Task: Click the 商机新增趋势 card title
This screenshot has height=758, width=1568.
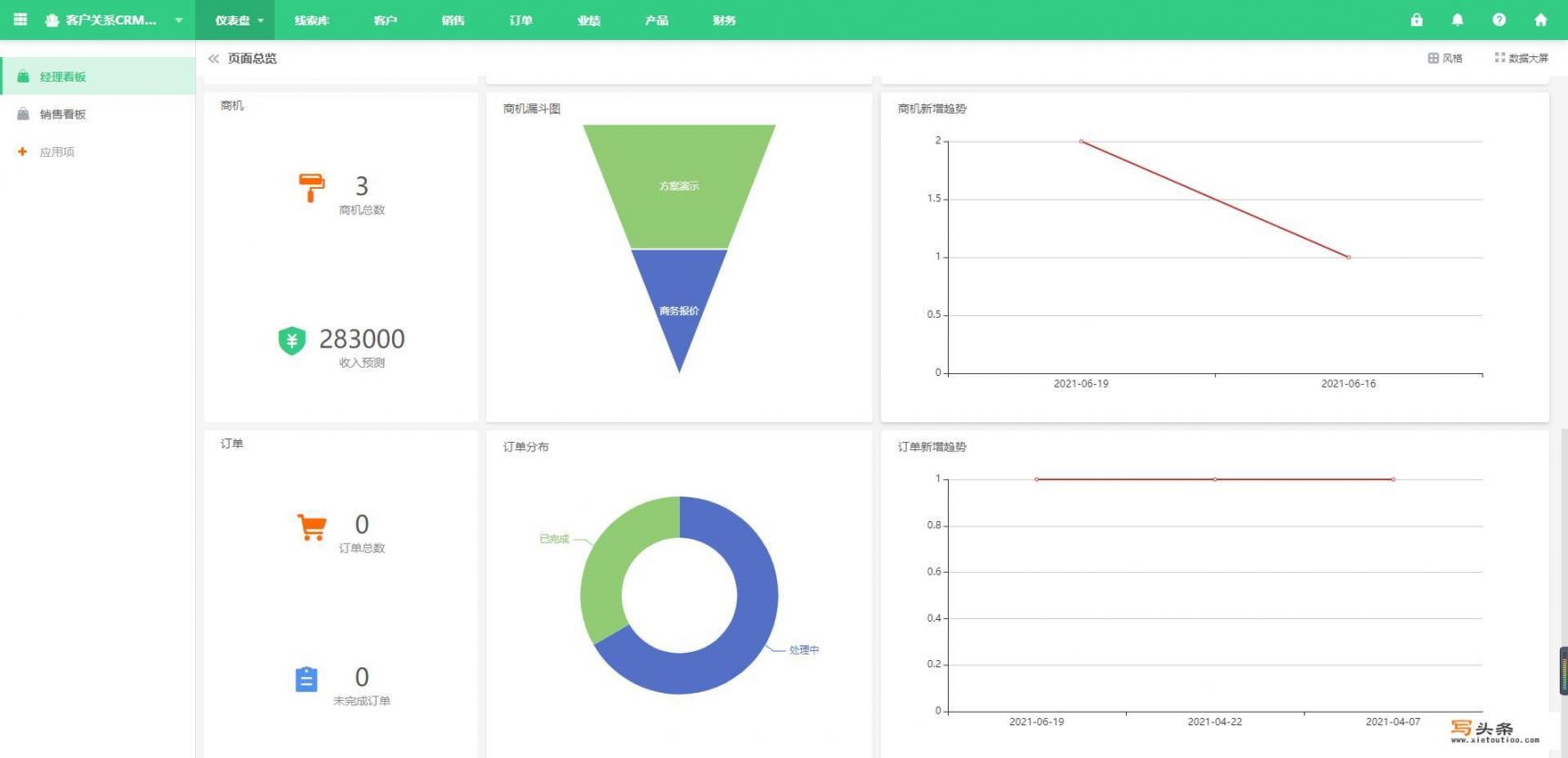Action: [x=932, y=109]
